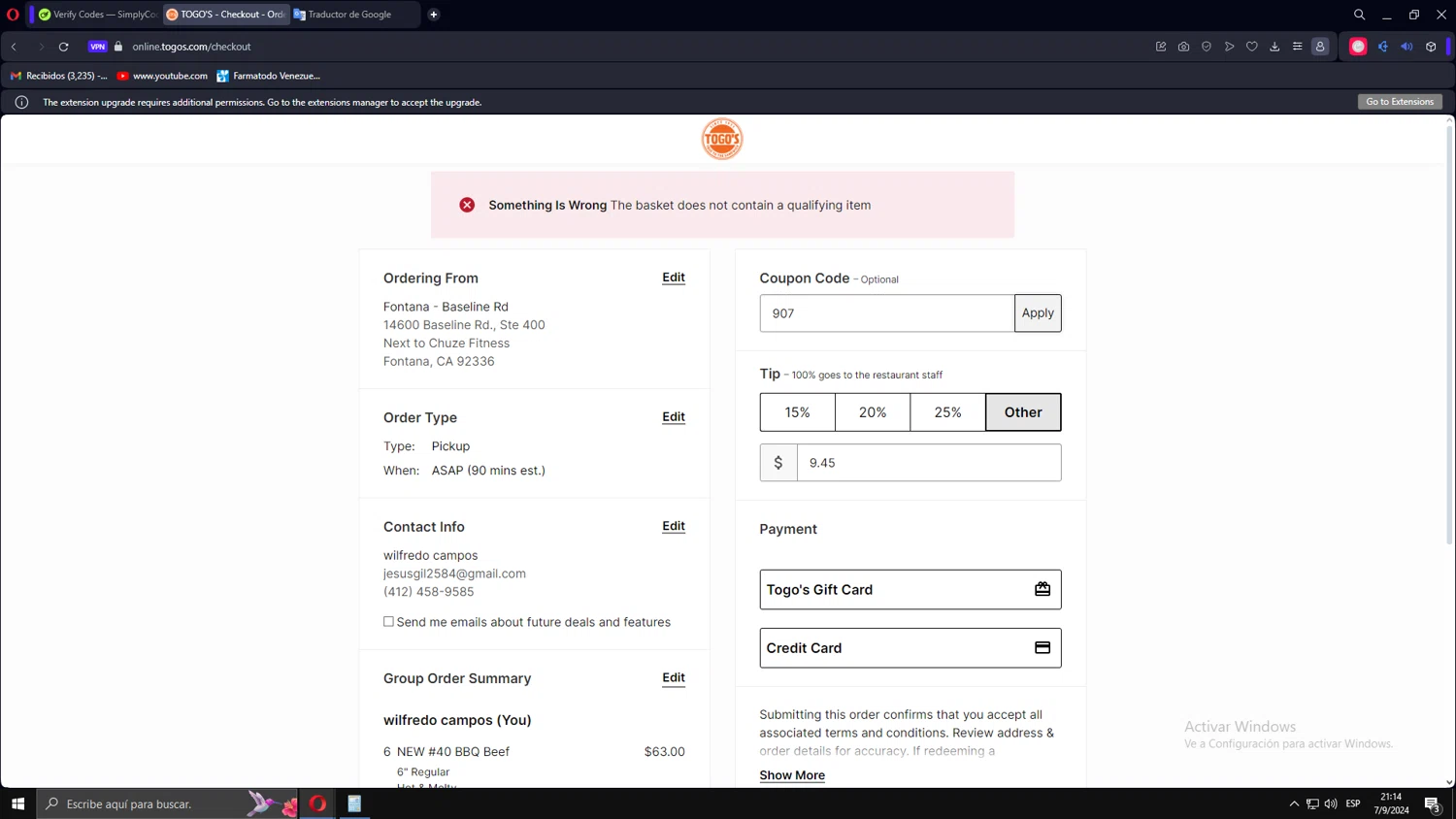
Task: Open the pinboard edit icon in the address bar
Action: [x=1161, y=47]
